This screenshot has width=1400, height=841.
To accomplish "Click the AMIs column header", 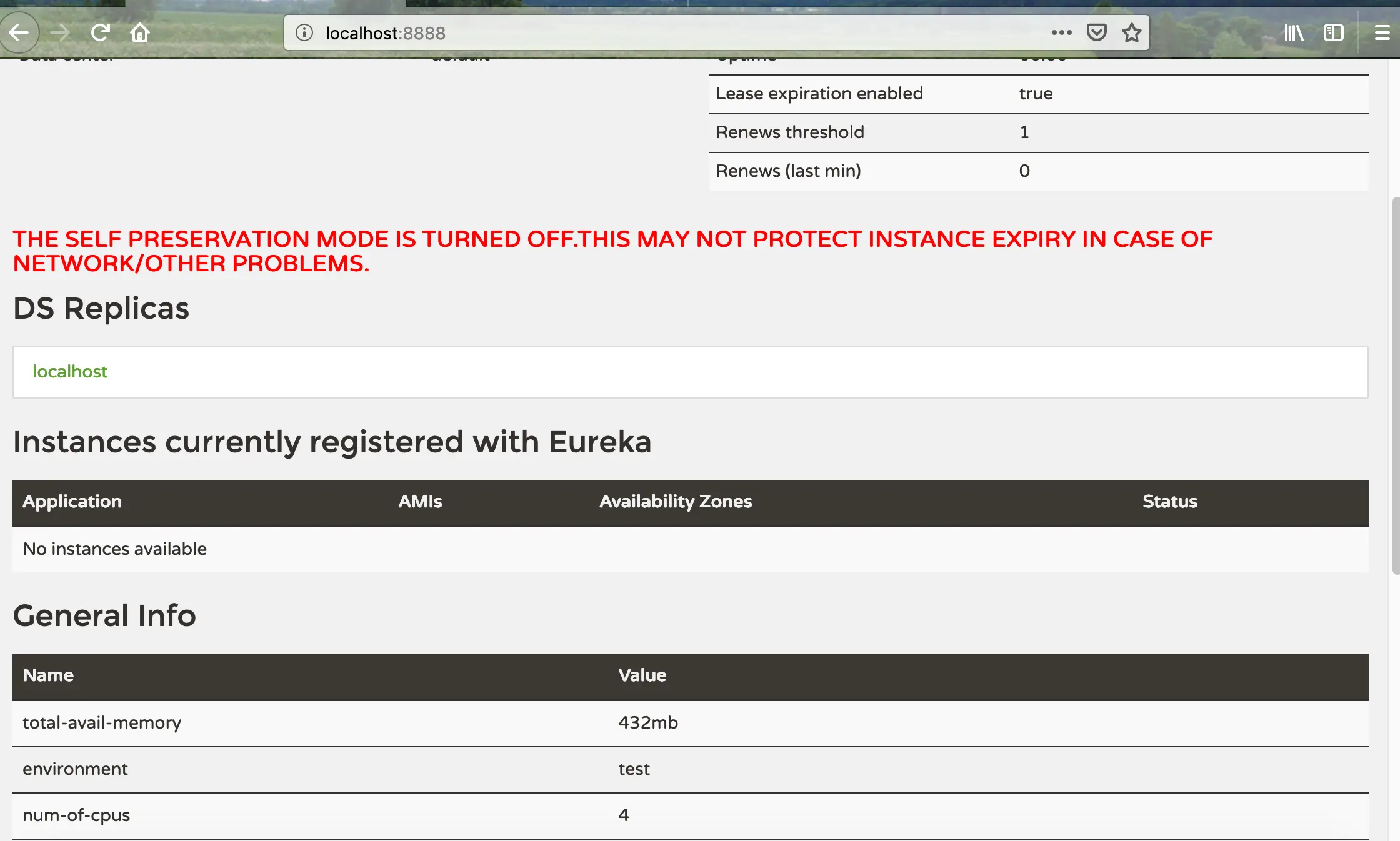I will [x=420, y=502].
